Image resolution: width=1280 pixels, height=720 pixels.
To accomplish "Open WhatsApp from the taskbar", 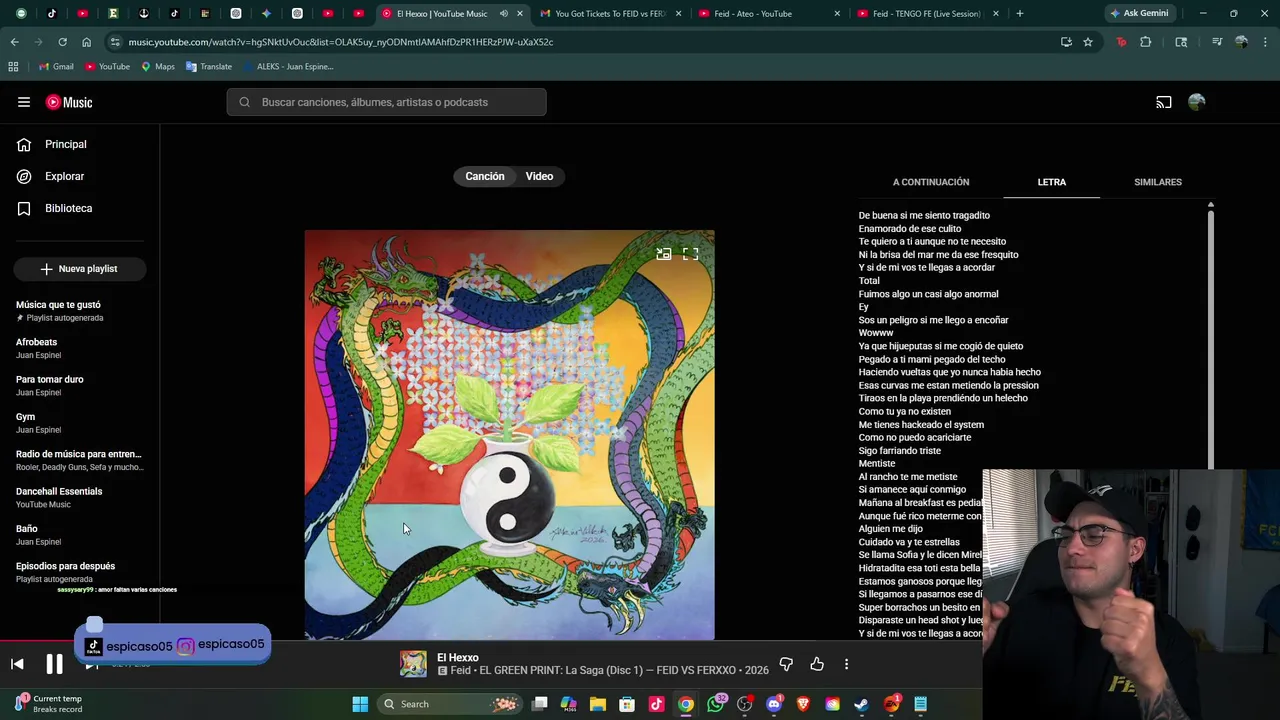I will 715,704.
